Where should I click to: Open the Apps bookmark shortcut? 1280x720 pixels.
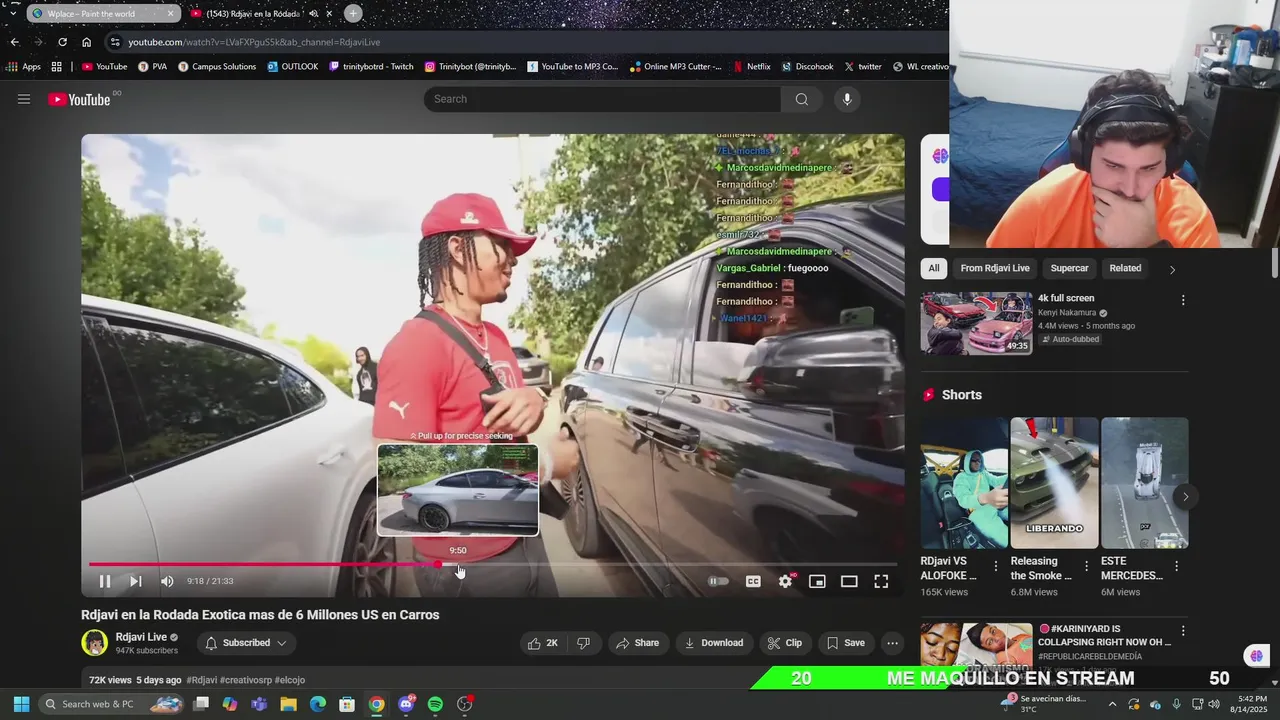24,67
